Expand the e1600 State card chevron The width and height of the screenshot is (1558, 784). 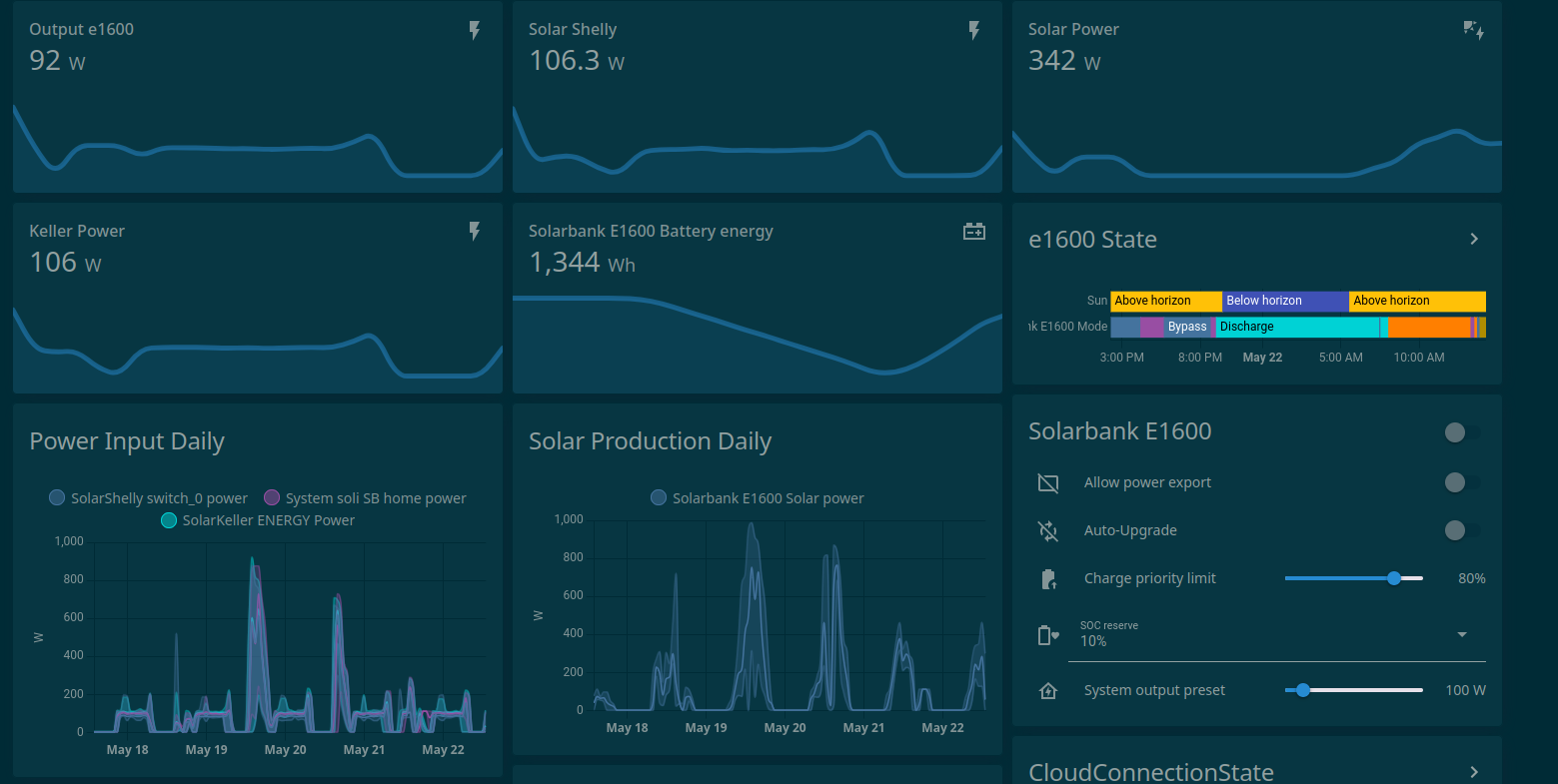1474,239
